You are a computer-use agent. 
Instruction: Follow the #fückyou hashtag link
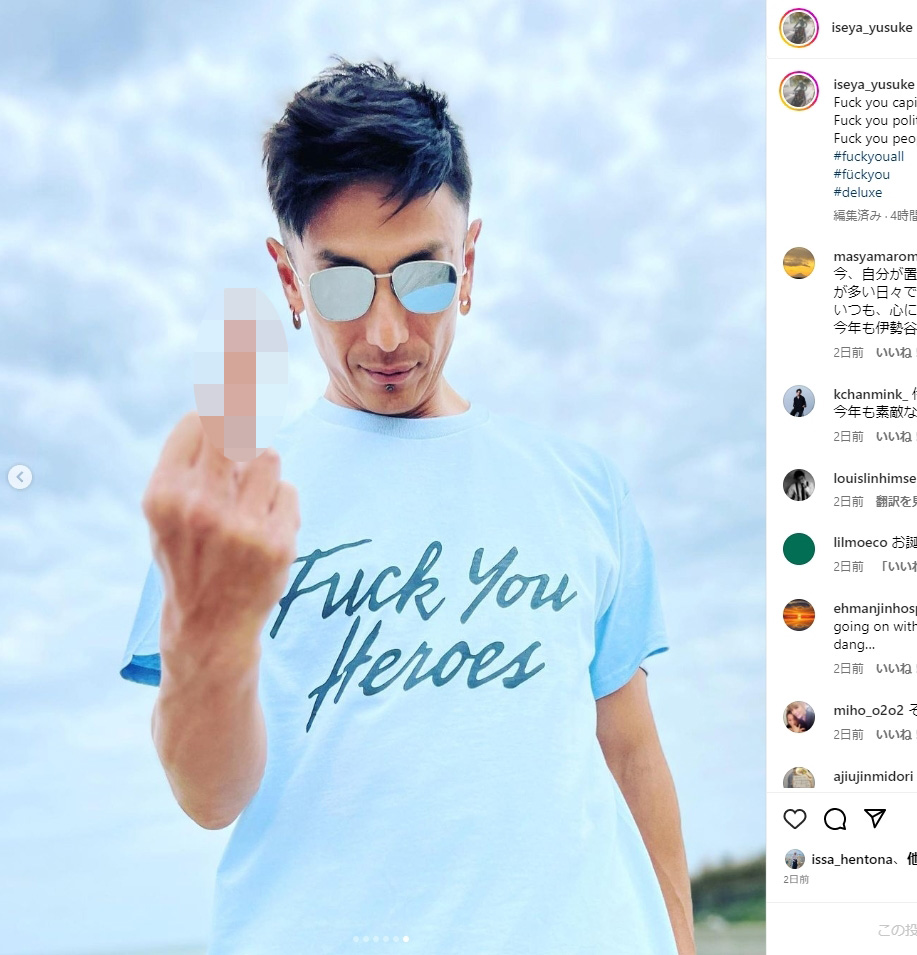862,175
